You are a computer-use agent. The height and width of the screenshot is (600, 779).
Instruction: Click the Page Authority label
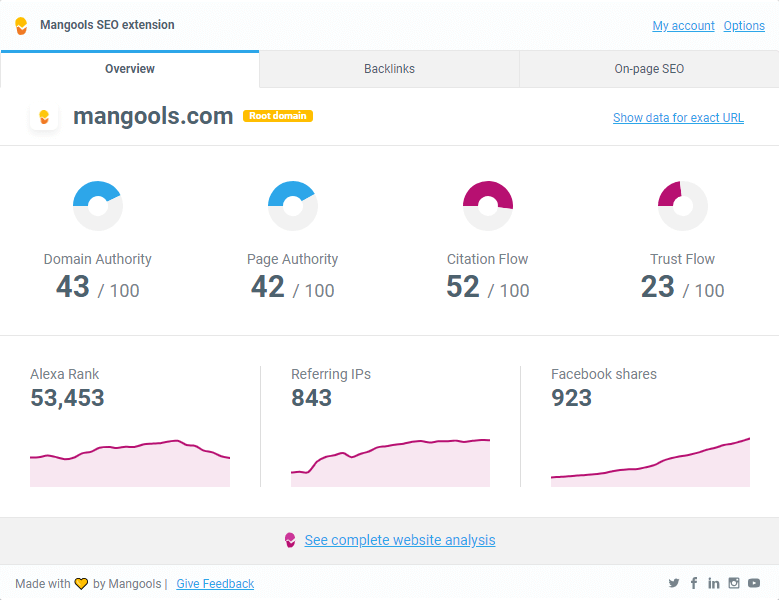pyautogui.click(x=293, y=259)
